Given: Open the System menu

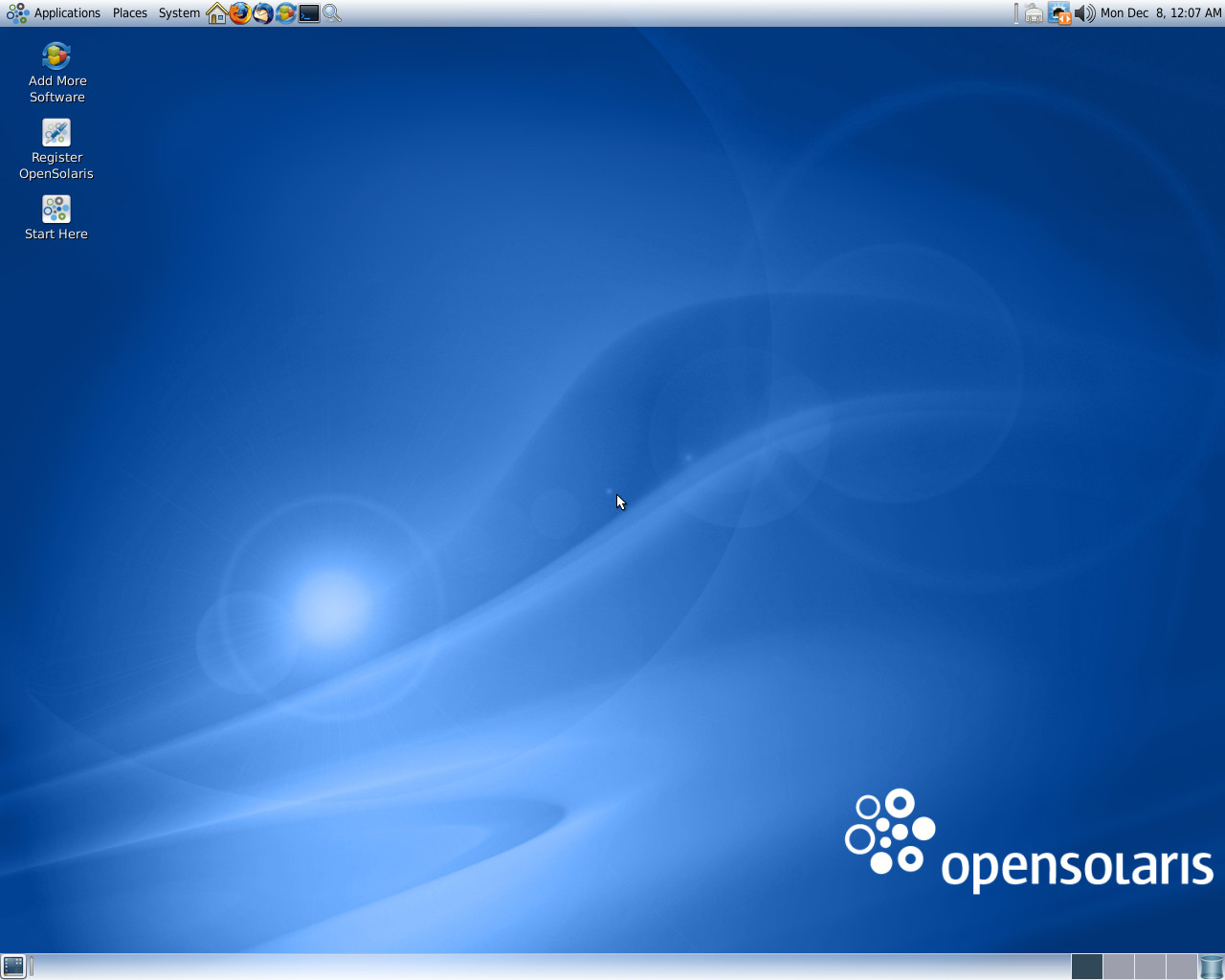Looking at the screenshot, I should [178, 12].
